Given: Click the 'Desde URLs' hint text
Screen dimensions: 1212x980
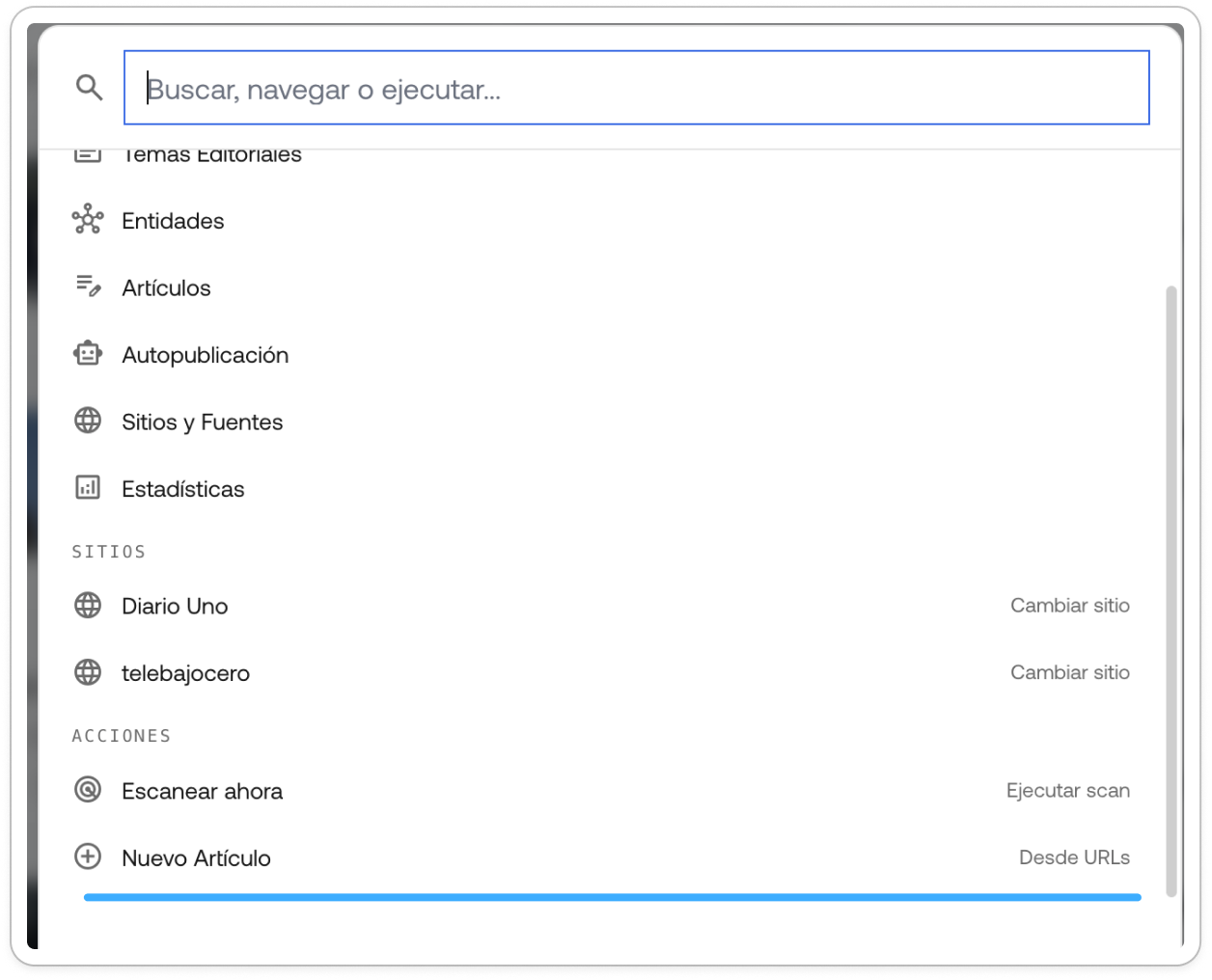Looking at the screenshot, I should point(1075,857).
